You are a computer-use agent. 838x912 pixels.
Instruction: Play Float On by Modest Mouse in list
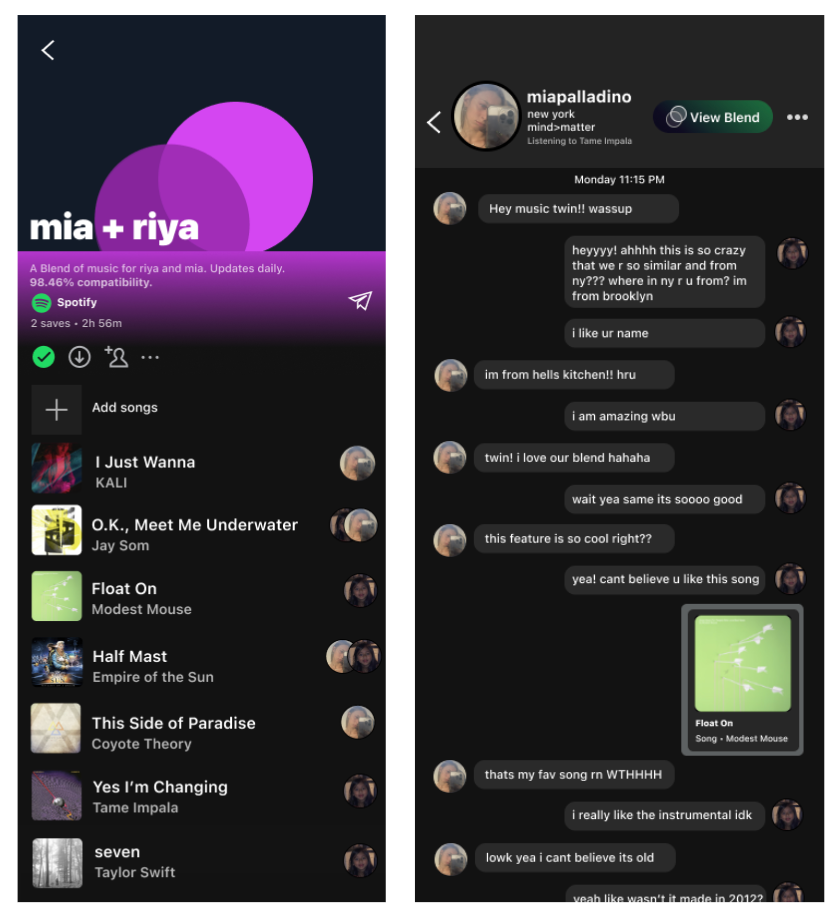coord(202,598)
